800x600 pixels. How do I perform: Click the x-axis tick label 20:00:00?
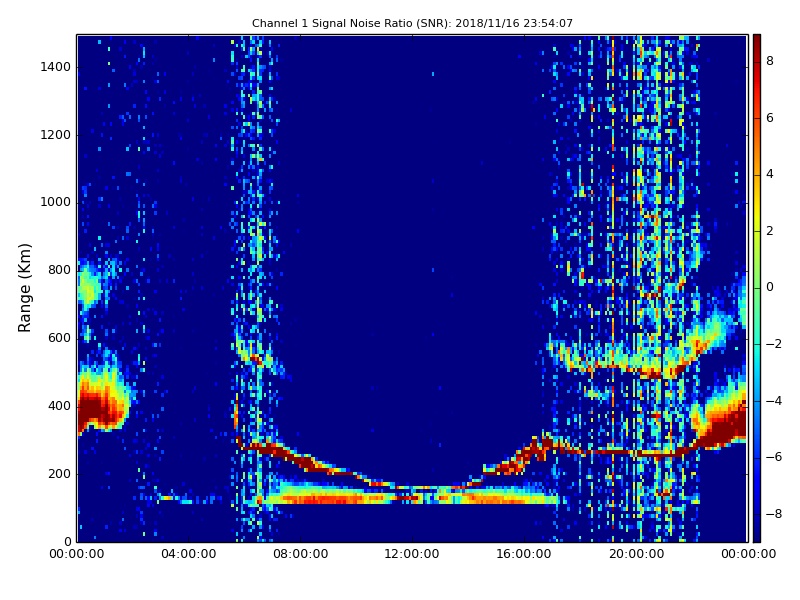[636, 554]
